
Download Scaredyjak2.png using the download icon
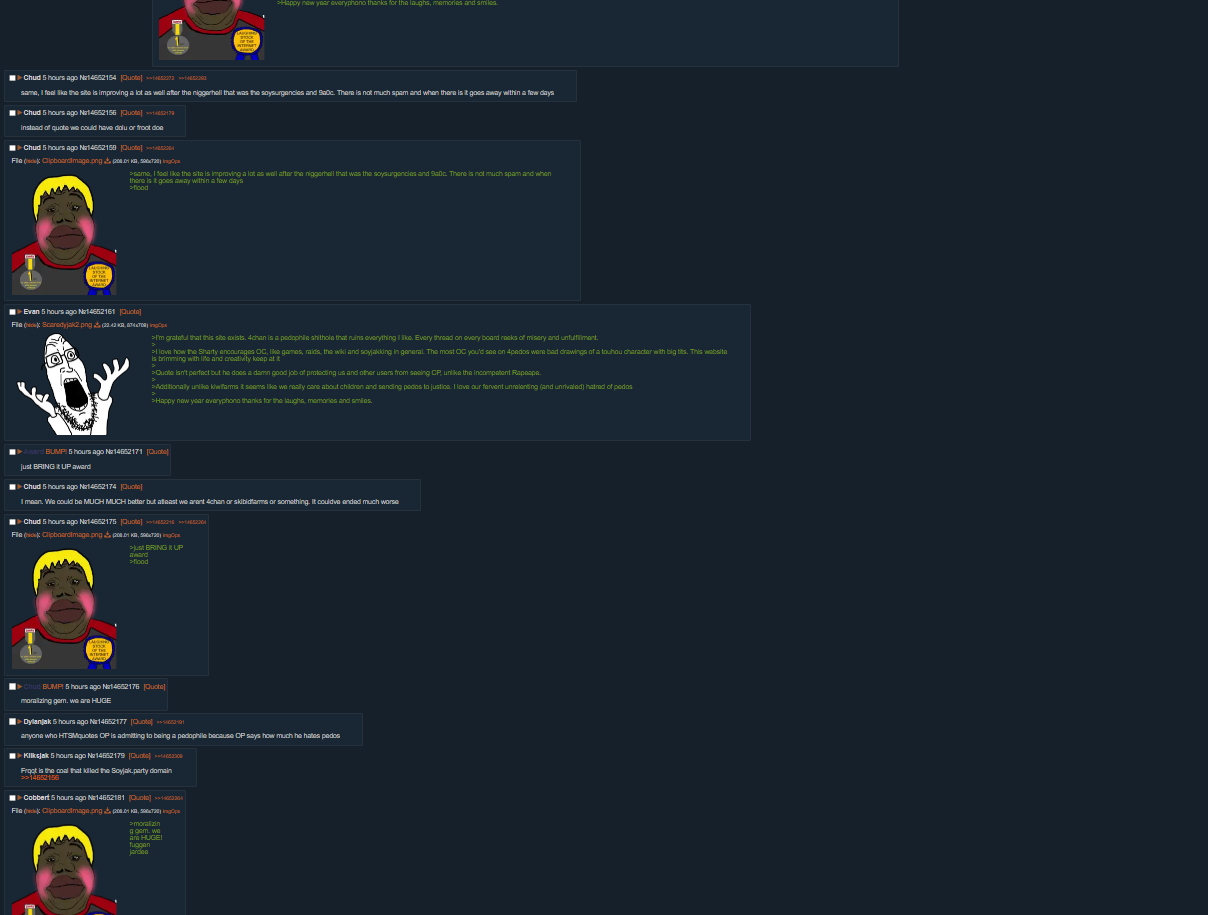point(97,325)
